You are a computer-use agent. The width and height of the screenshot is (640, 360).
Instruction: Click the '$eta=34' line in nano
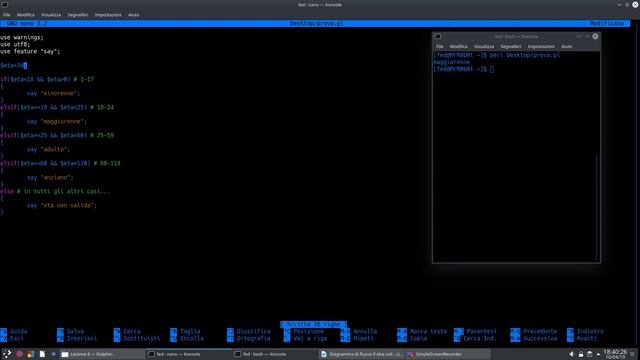[x=12, y=65]
